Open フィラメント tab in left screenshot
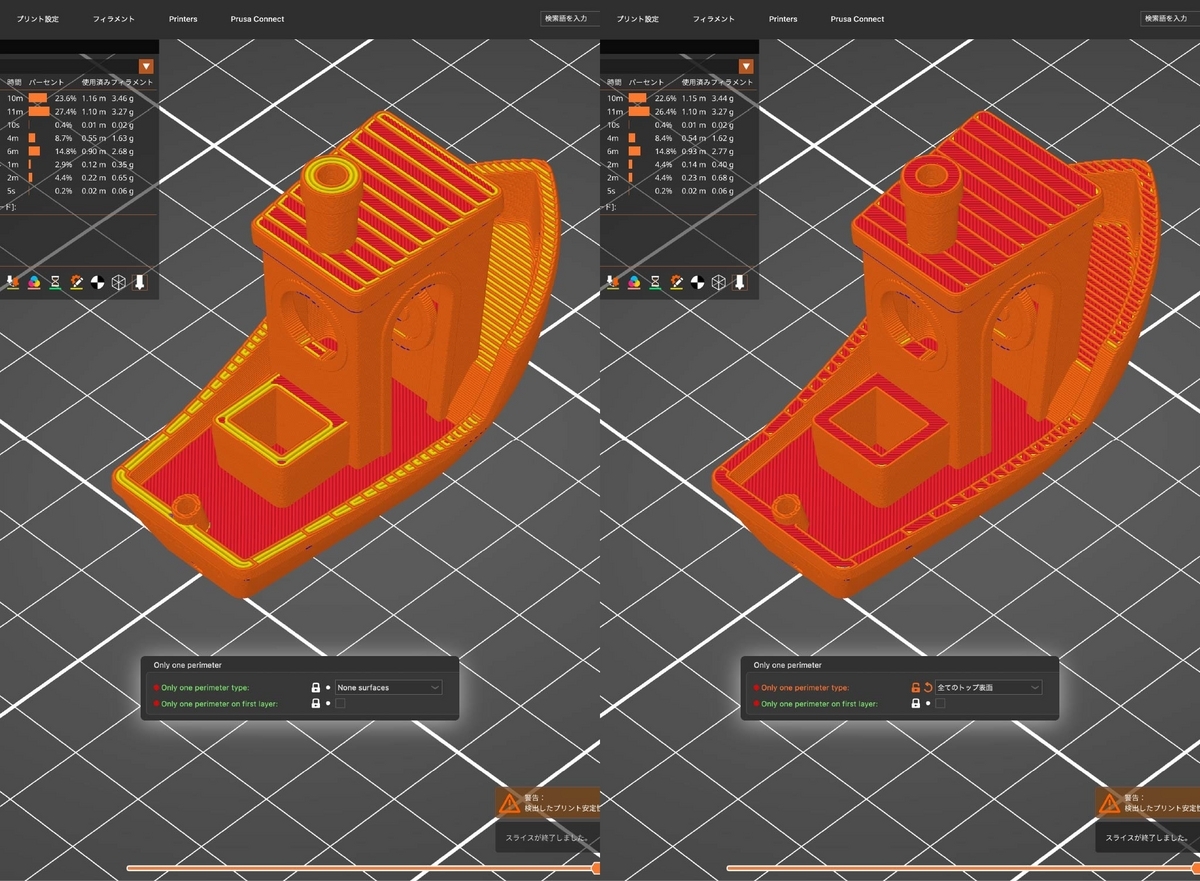This screenshot has height=881, width=1200. click(113, 19)
